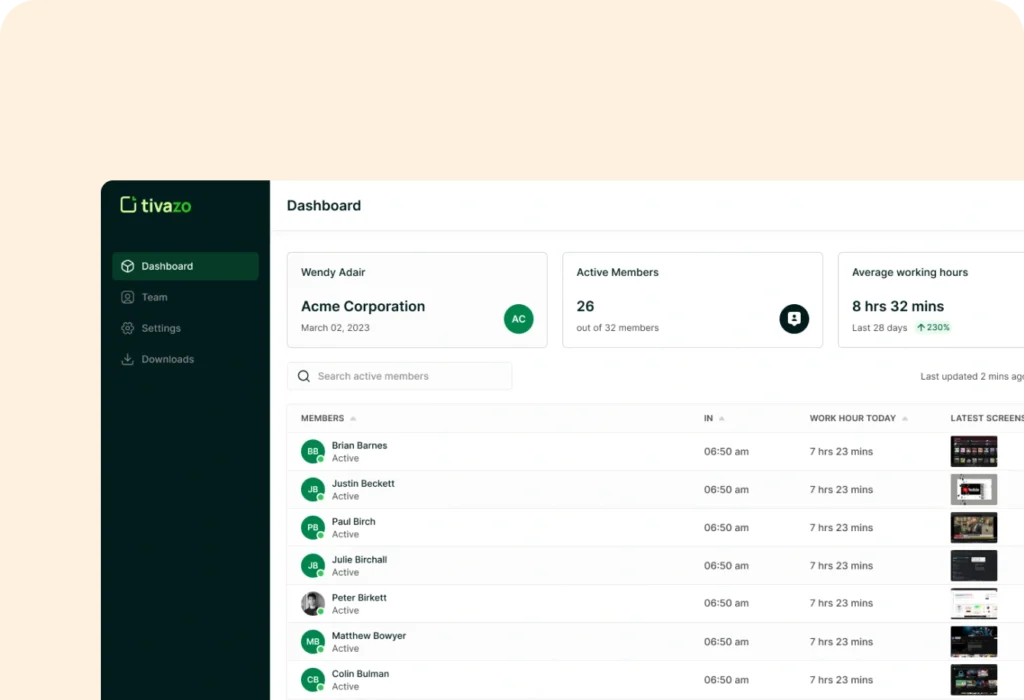The width and height of the screenshot is (1024, 700).
Task: Sort by the MEMBERS column arrow
Action: (x=353, y=419)
